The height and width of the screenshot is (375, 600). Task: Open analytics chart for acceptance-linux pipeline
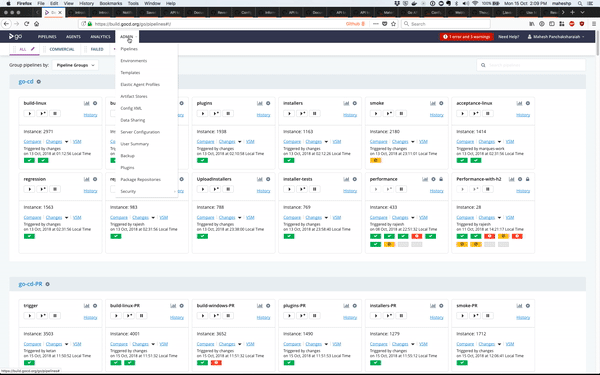(519, 103)
